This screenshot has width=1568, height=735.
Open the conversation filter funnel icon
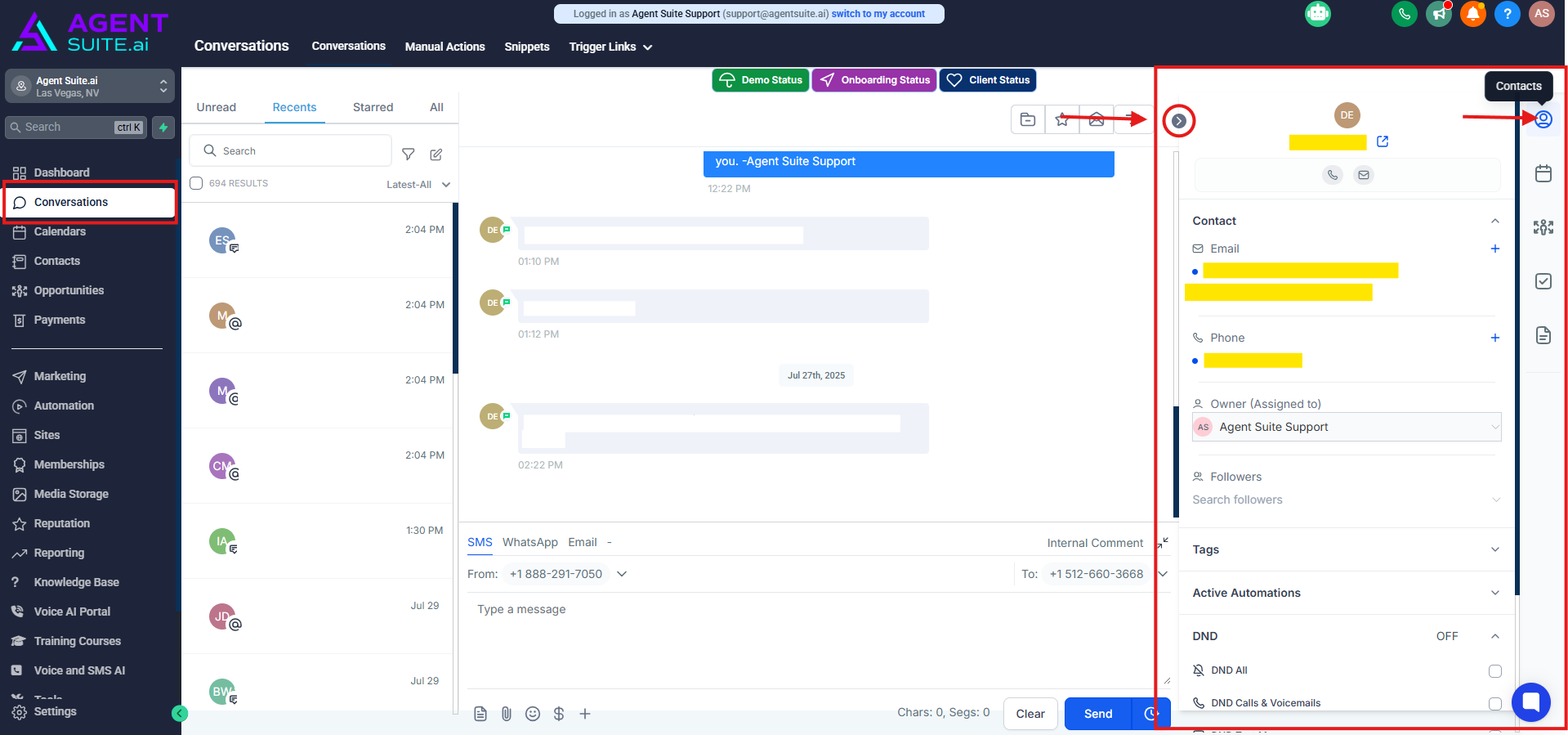(x=409, y=155)
